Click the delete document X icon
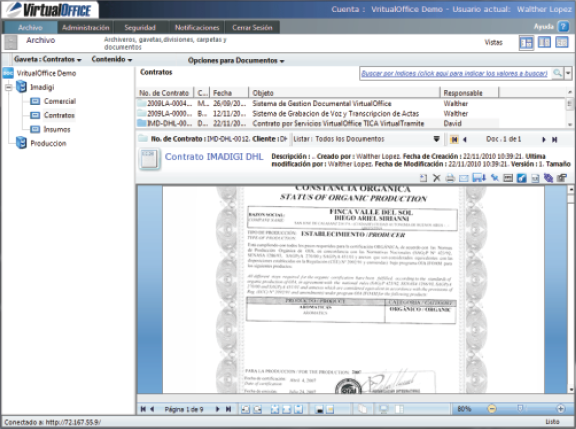 (436, 178)
